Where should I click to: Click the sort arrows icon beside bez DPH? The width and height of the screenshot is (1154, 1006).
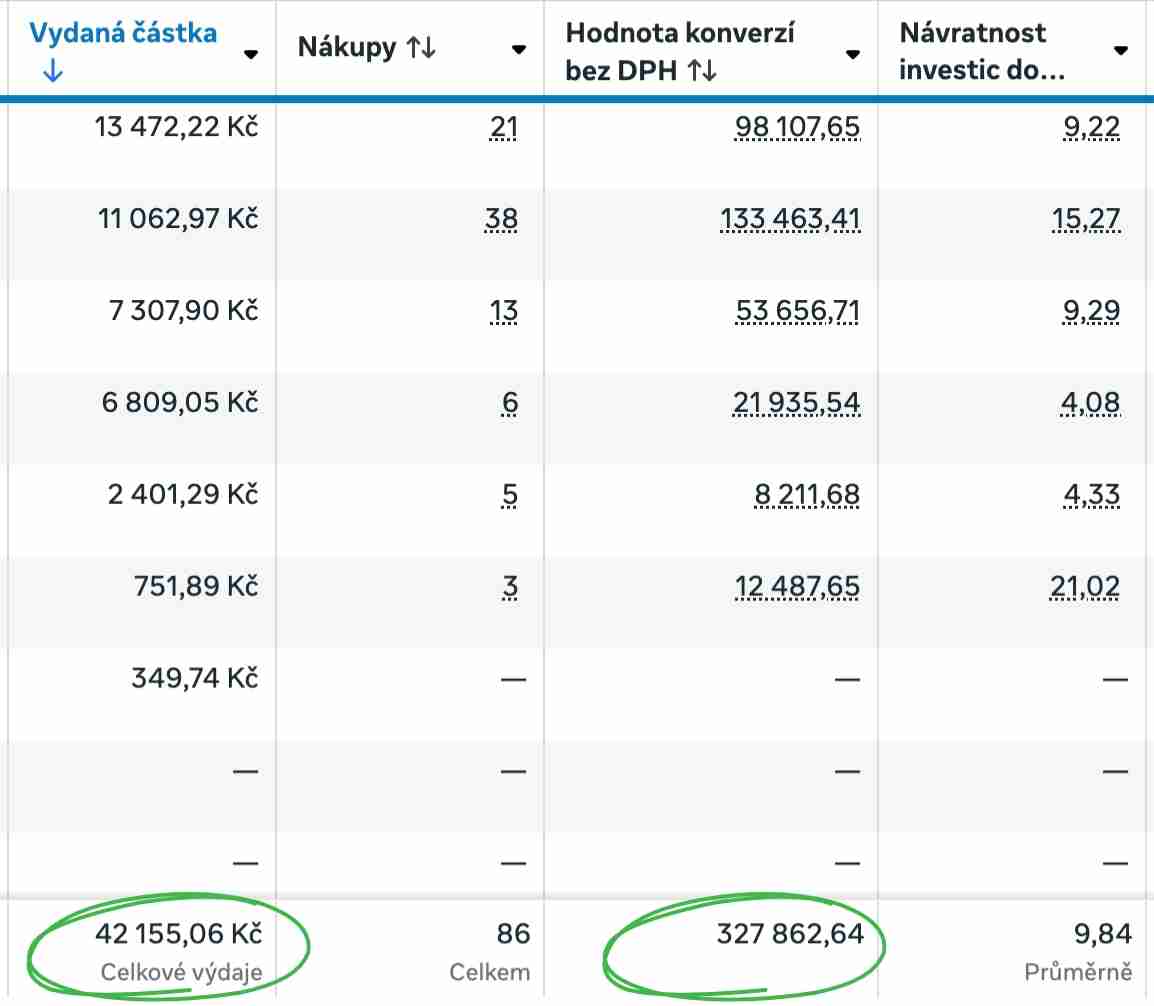701,71
